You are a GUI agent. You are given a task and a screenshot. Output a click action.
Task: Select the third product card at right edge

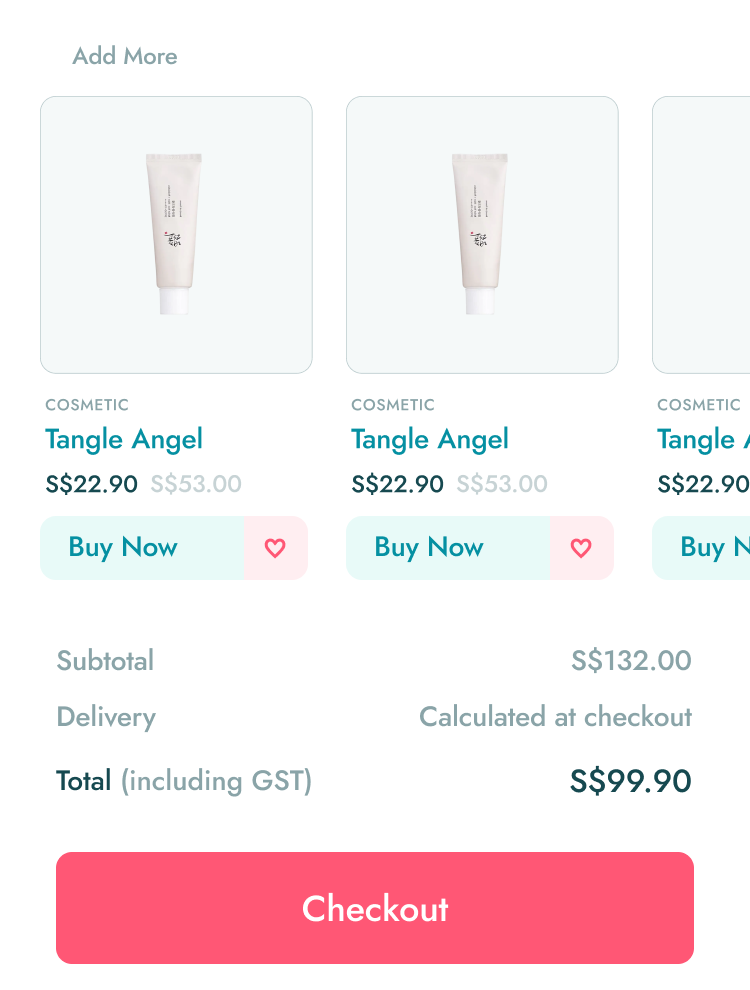click(702, 235)
